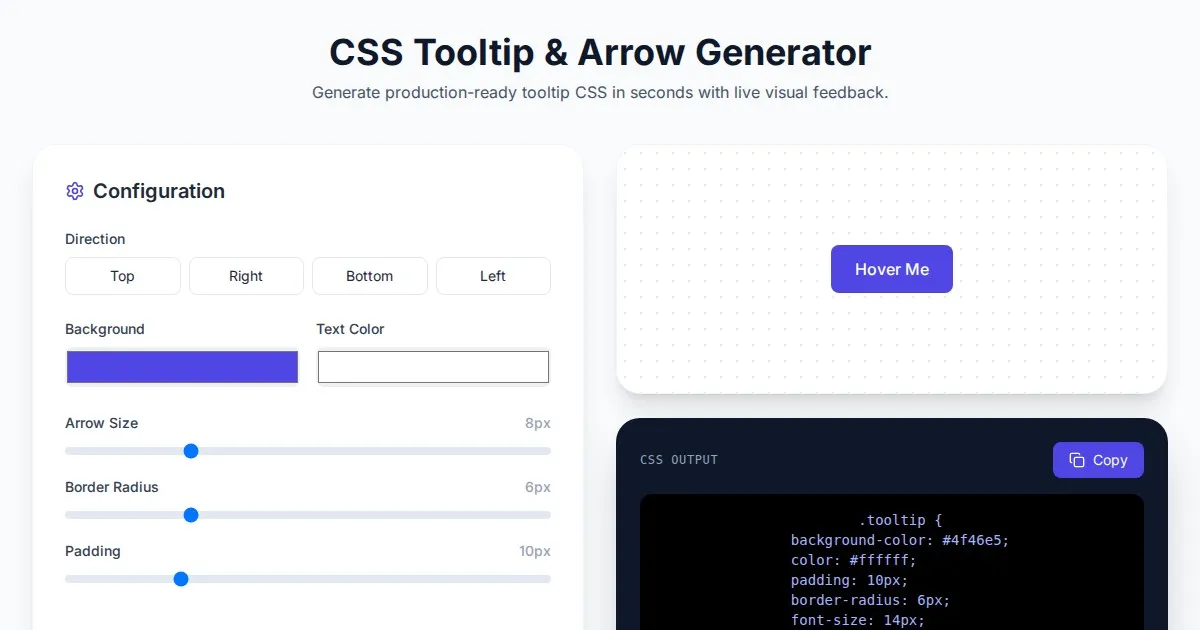
Task: Click the CSS OUTPUT panel label
Action: coord(679,460)
